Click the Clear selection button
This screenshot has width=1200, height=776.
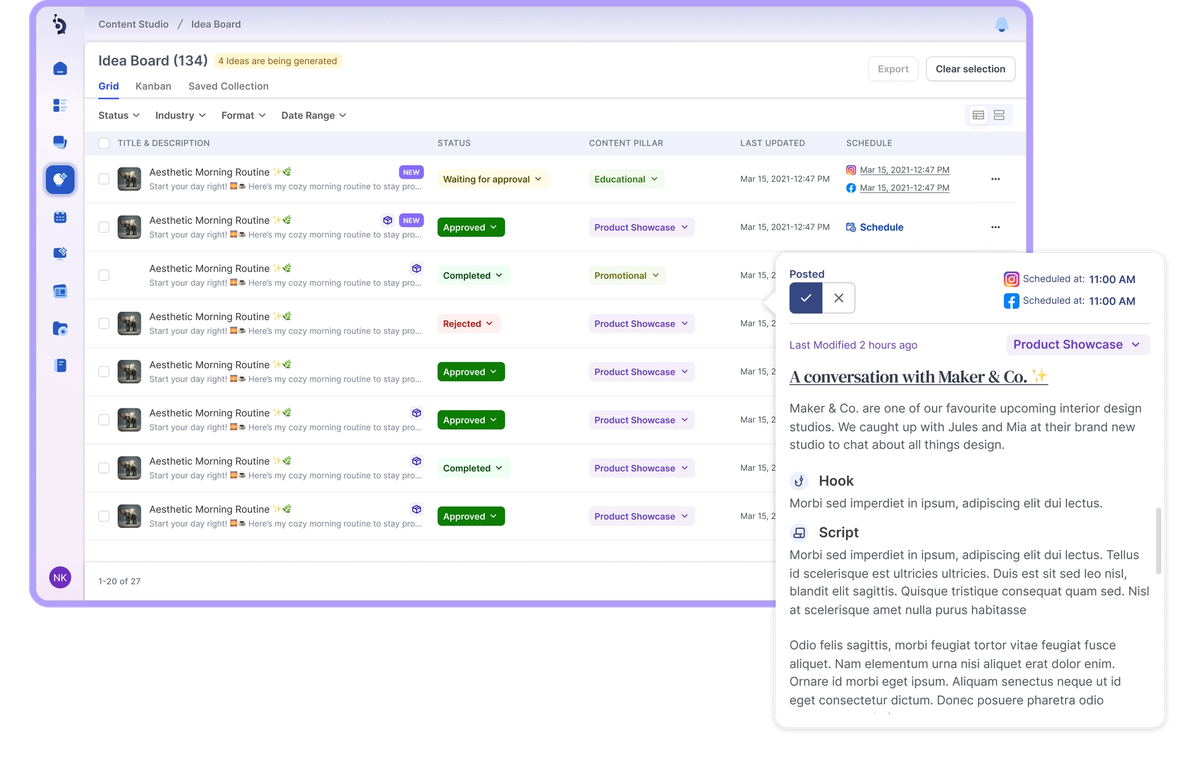(970, 69)
